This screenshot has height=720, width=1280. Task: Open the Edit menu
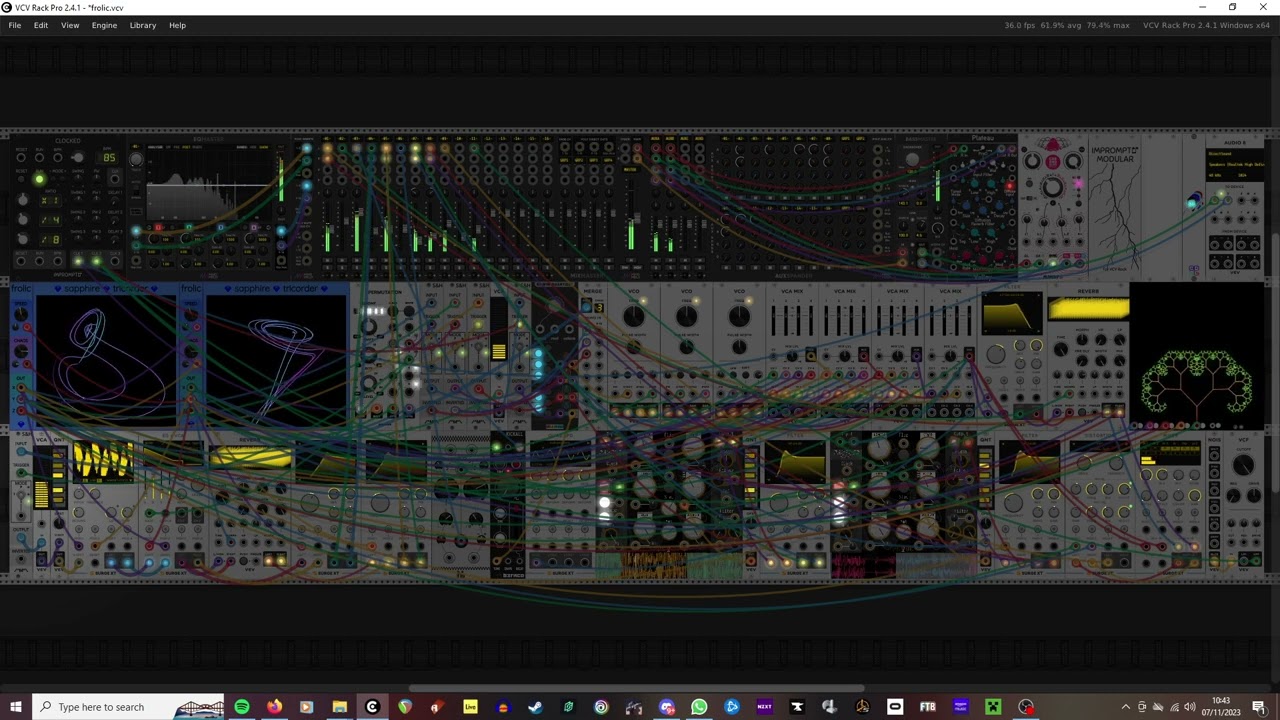click(41, 25)
